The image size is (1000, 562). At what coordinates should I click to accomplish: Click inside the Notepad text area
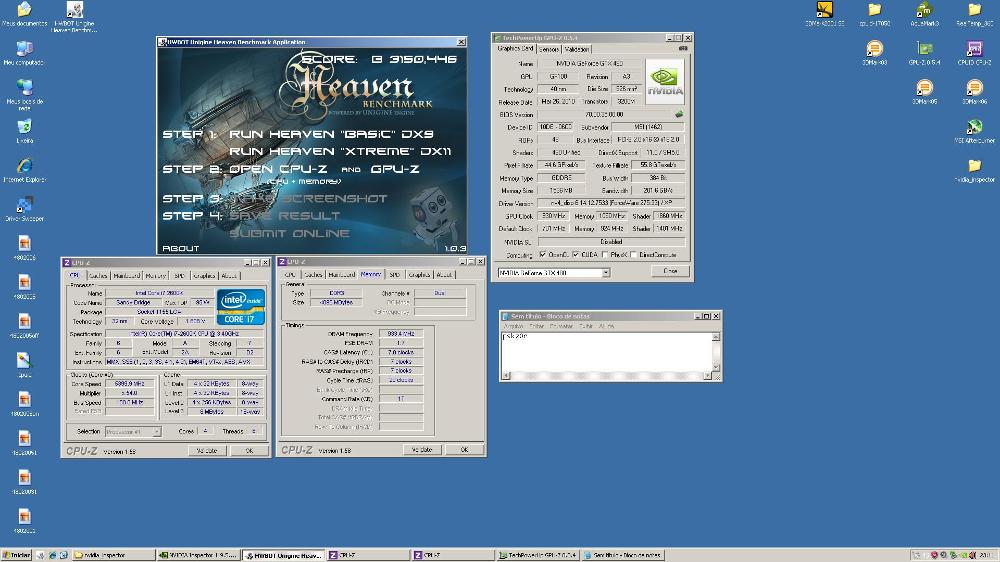point(606,351)
